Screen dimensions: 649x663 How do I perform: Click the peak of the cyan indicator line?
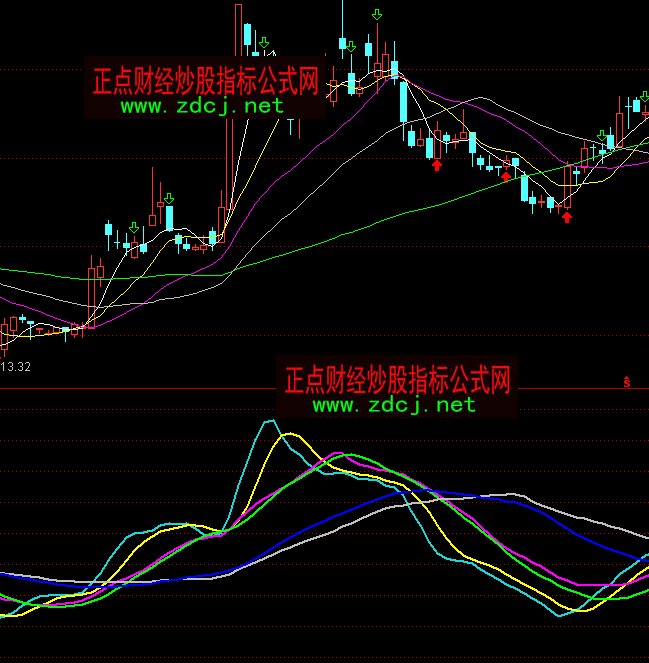pos(269,422)
